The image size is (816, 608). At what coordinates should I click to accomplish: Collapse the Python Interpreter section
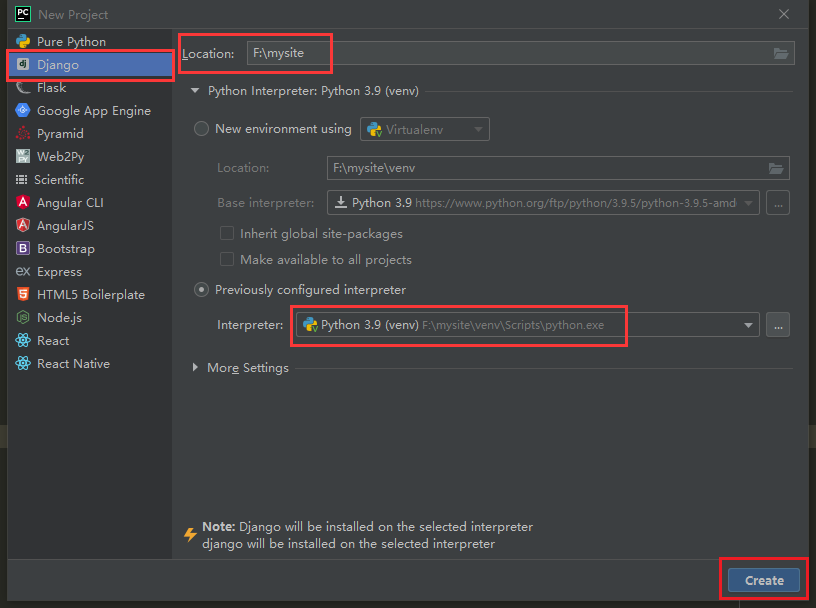[x=196, y=91]
